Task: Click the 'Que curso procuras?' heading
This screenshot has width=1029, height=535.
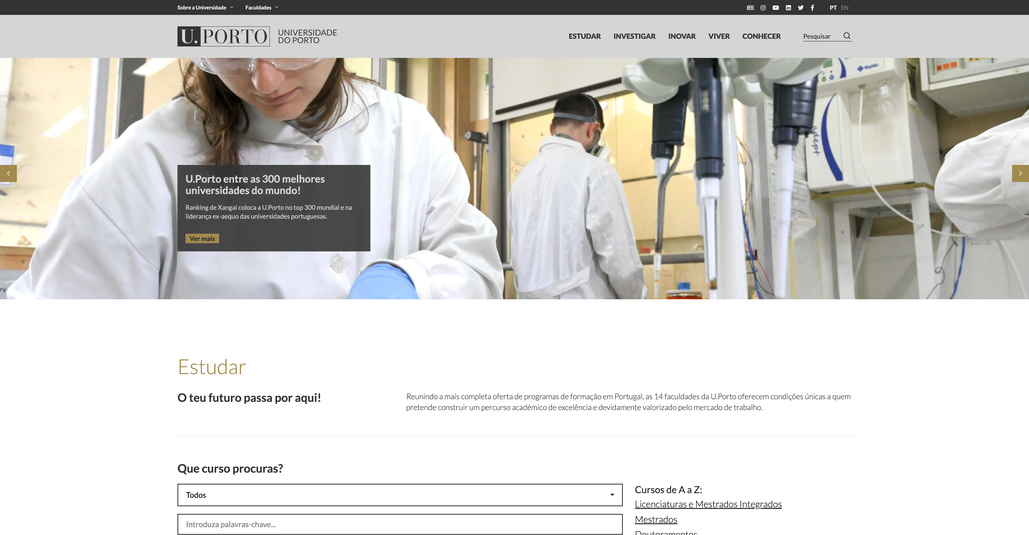Action: 230,469
